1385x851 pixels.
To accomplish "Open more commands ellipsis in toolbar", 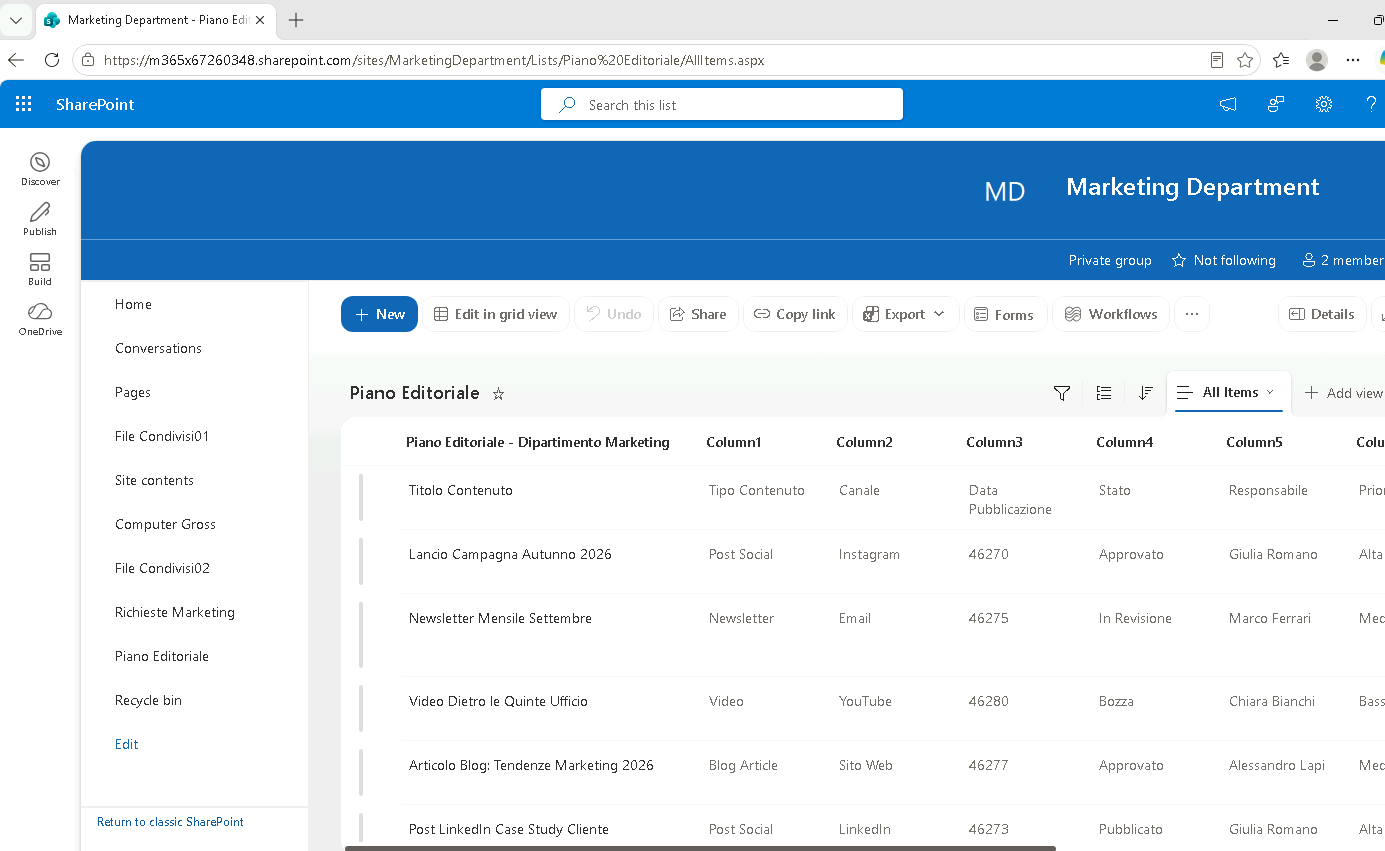I will point(1191,314).
